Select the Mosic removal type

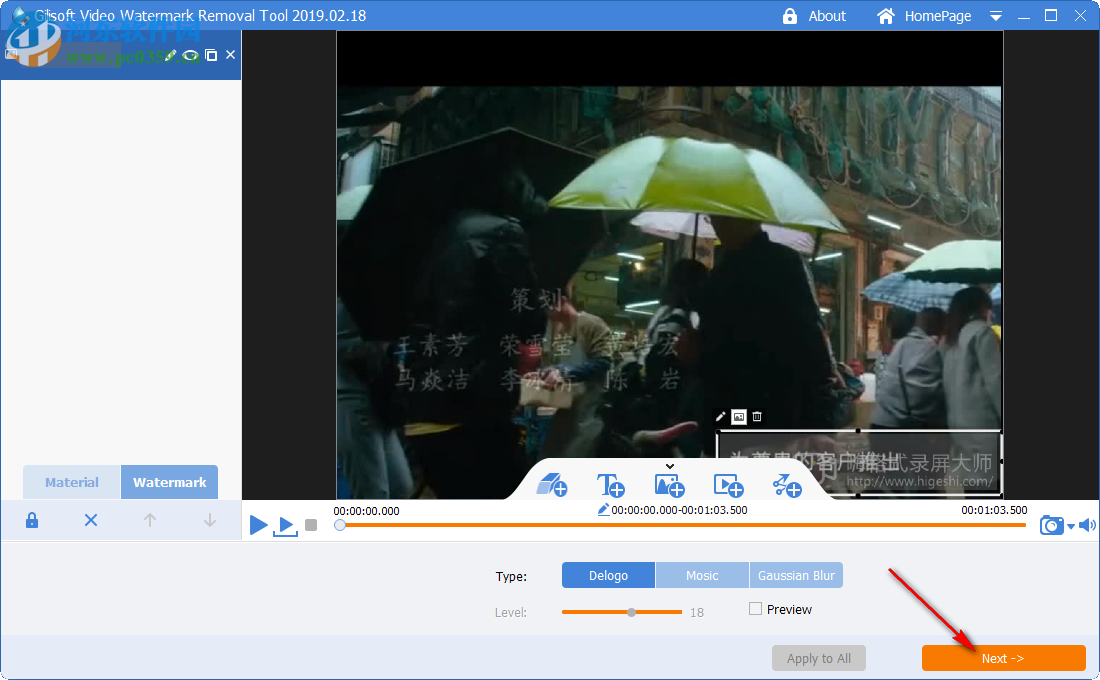coord(702,575)
